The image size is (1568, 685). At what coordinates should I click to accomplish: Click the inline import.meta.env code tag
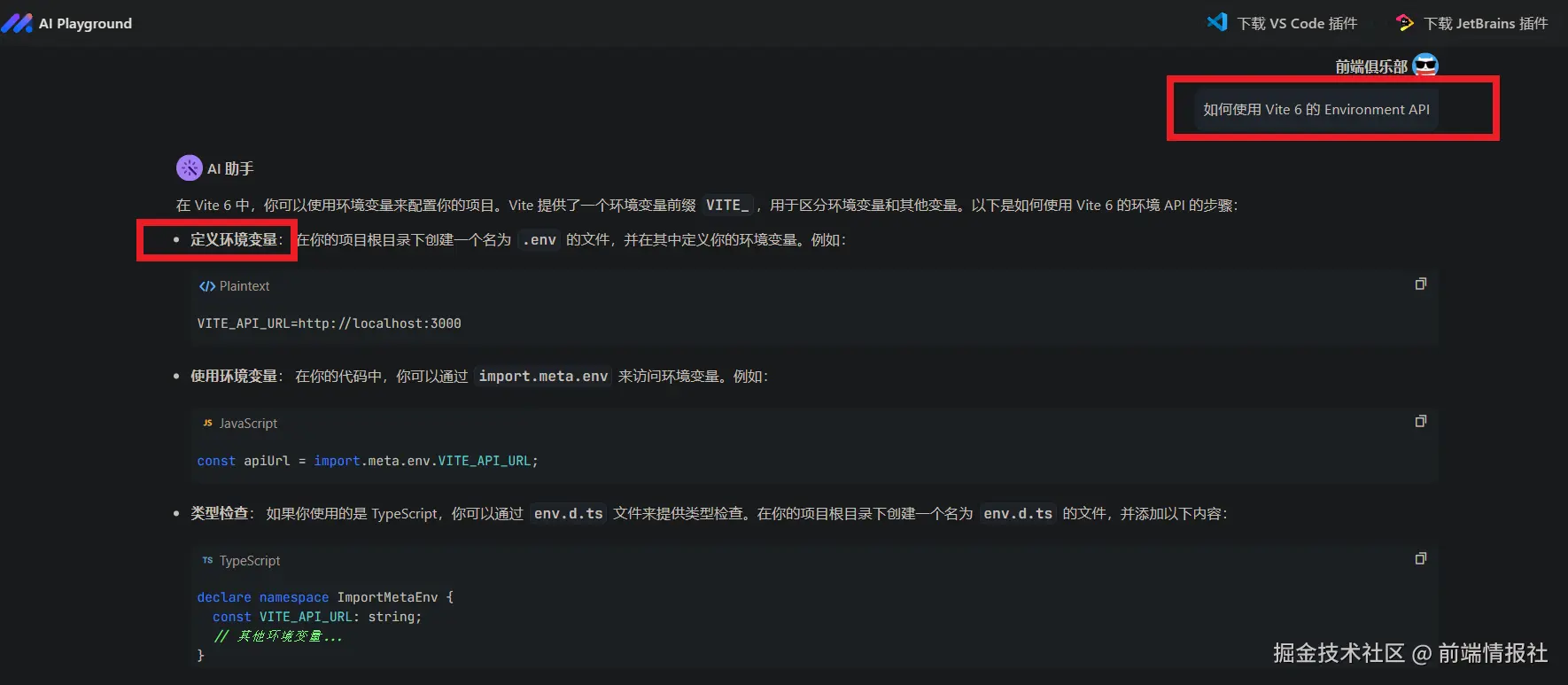pos(543,376)
